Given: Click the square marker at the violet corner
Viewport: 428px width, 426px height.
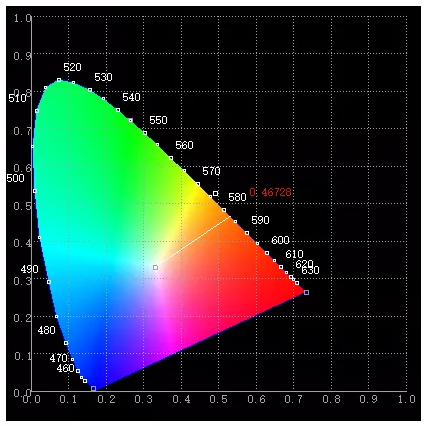Looking at the screenshot, I should [x=93, y=388].
